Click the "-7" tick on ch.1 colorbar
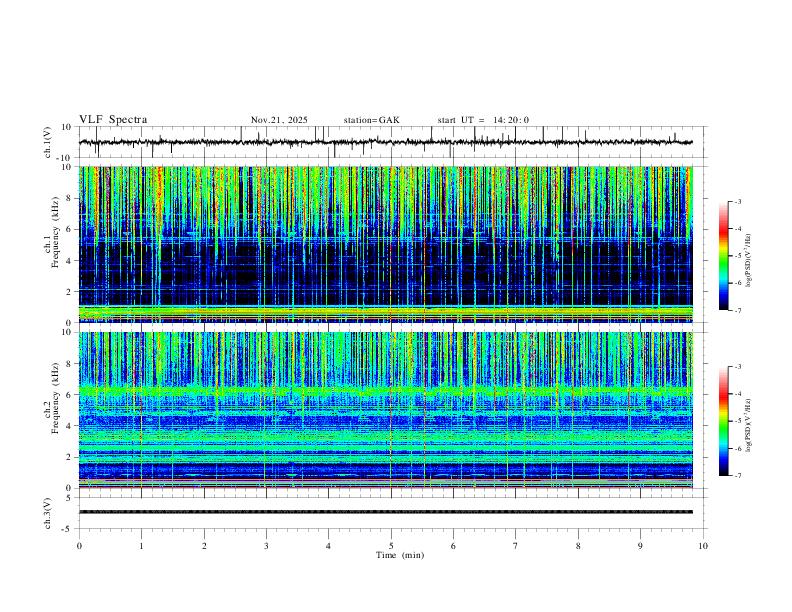The width and height of the screenshot is (792, 612). (738, 311)
